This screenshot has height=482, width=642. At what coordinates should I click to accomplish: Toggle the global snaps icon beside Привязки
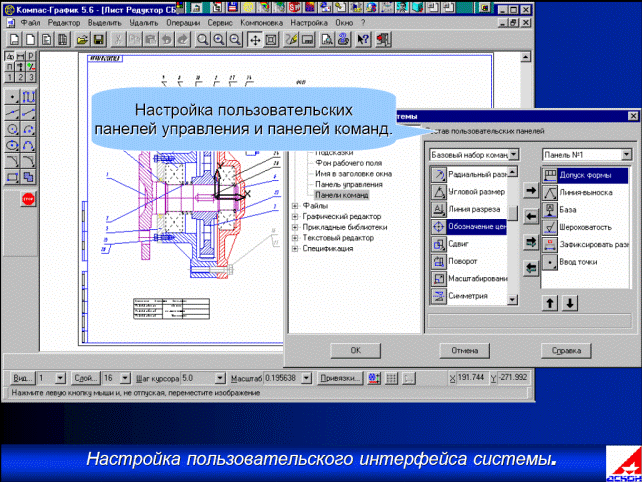click(374, 378)
